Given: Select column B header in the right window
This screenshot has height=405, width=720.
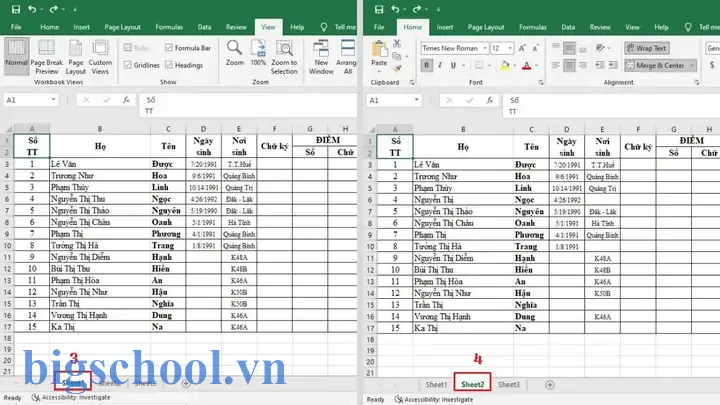Looking at the screenshot, I should coord(463,129).
